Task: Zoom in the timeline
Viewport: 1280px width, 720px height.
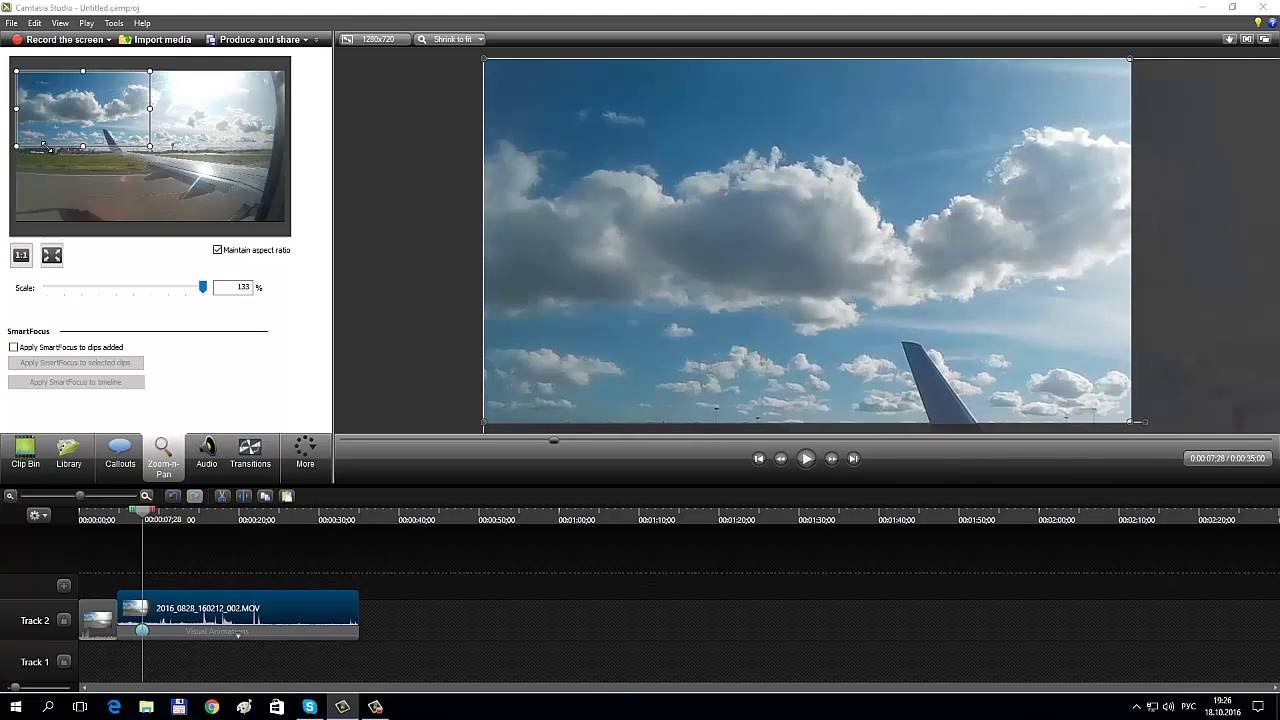Action: click(146, 496)
